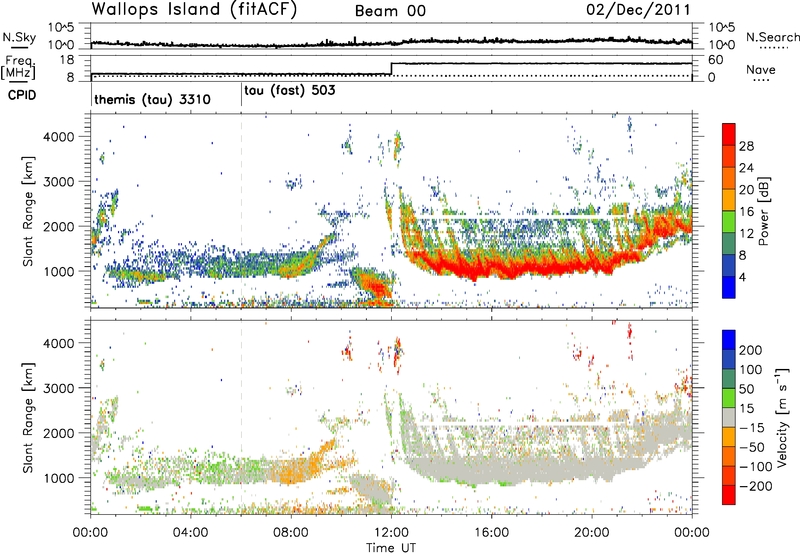
Task: Click the 200 value on Velocity colorbar
Action: pos(751,350)
